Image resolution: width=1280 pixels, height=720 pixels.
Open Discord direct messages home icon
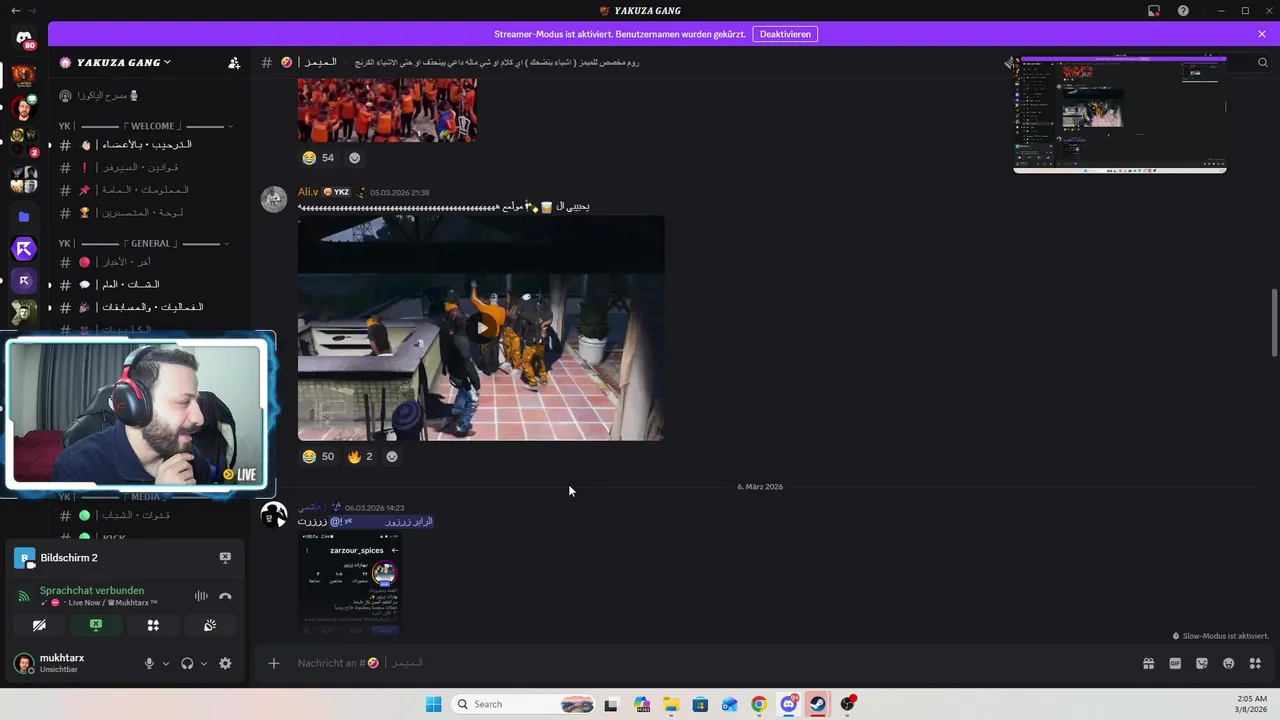(24, 38)
